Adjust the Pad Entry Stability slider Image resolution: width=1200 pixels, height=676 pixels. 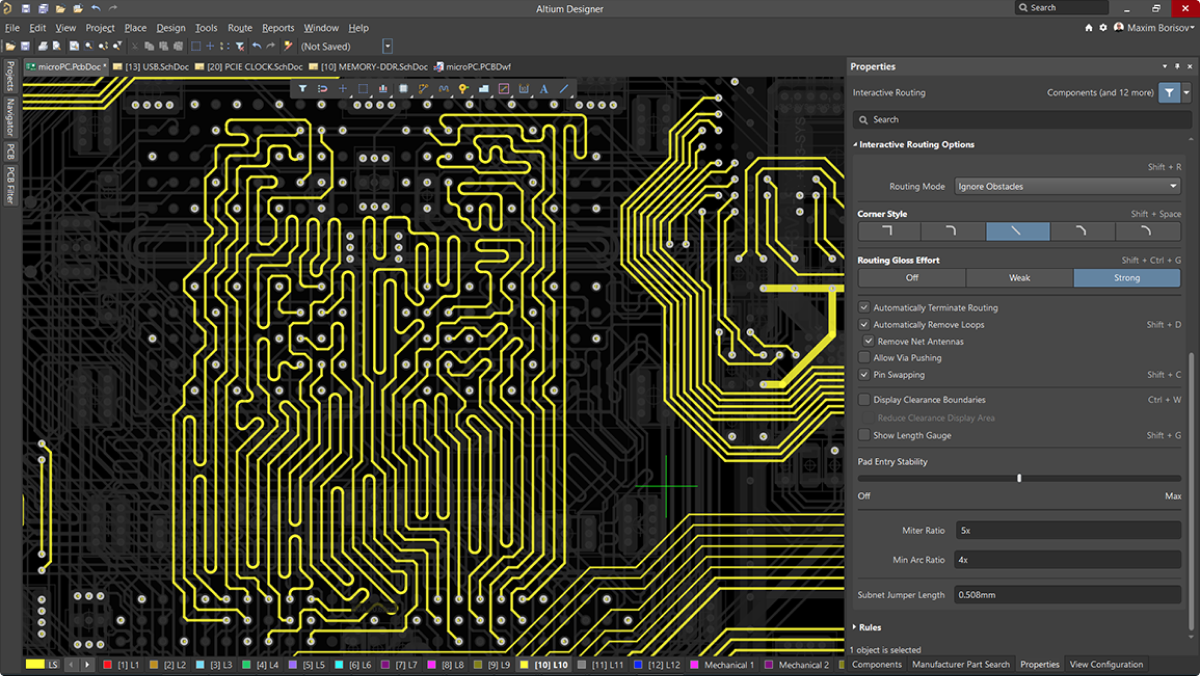pyautogui.click(x=1018, y=478)
